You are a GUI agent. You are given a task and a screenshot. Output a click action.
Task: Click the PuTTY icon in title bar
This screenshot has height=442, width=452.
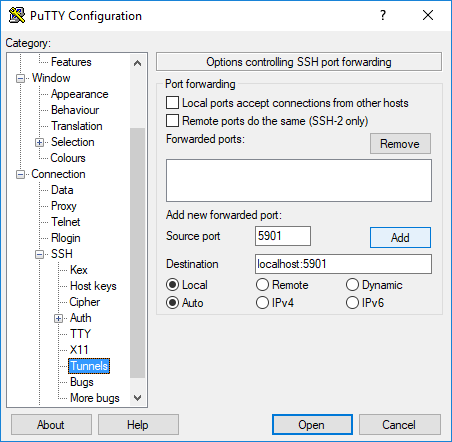(17, 15)
